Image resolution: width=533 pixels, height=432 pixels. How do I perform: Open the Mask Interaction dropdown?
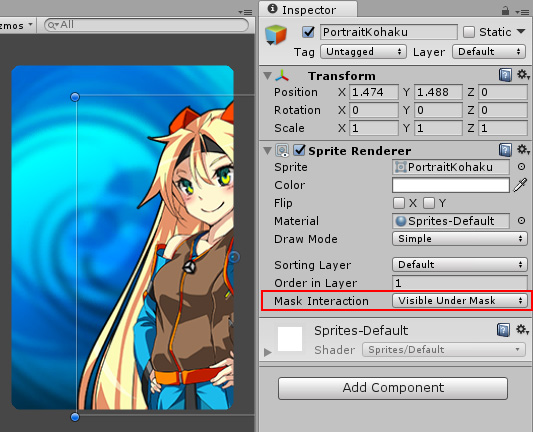pyautogui.click(x=460, y=301)
